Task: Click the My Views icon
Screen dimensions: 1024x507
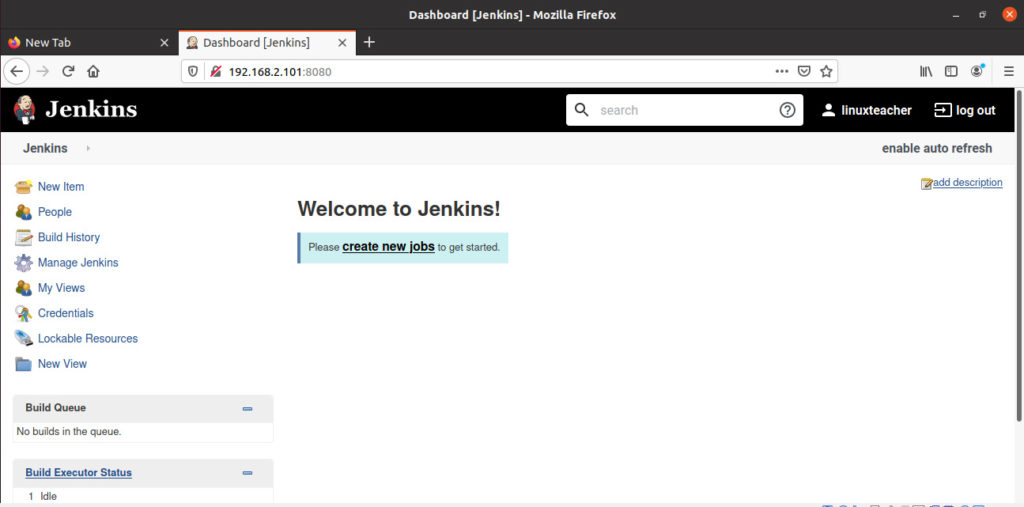Action: point(24,288)
